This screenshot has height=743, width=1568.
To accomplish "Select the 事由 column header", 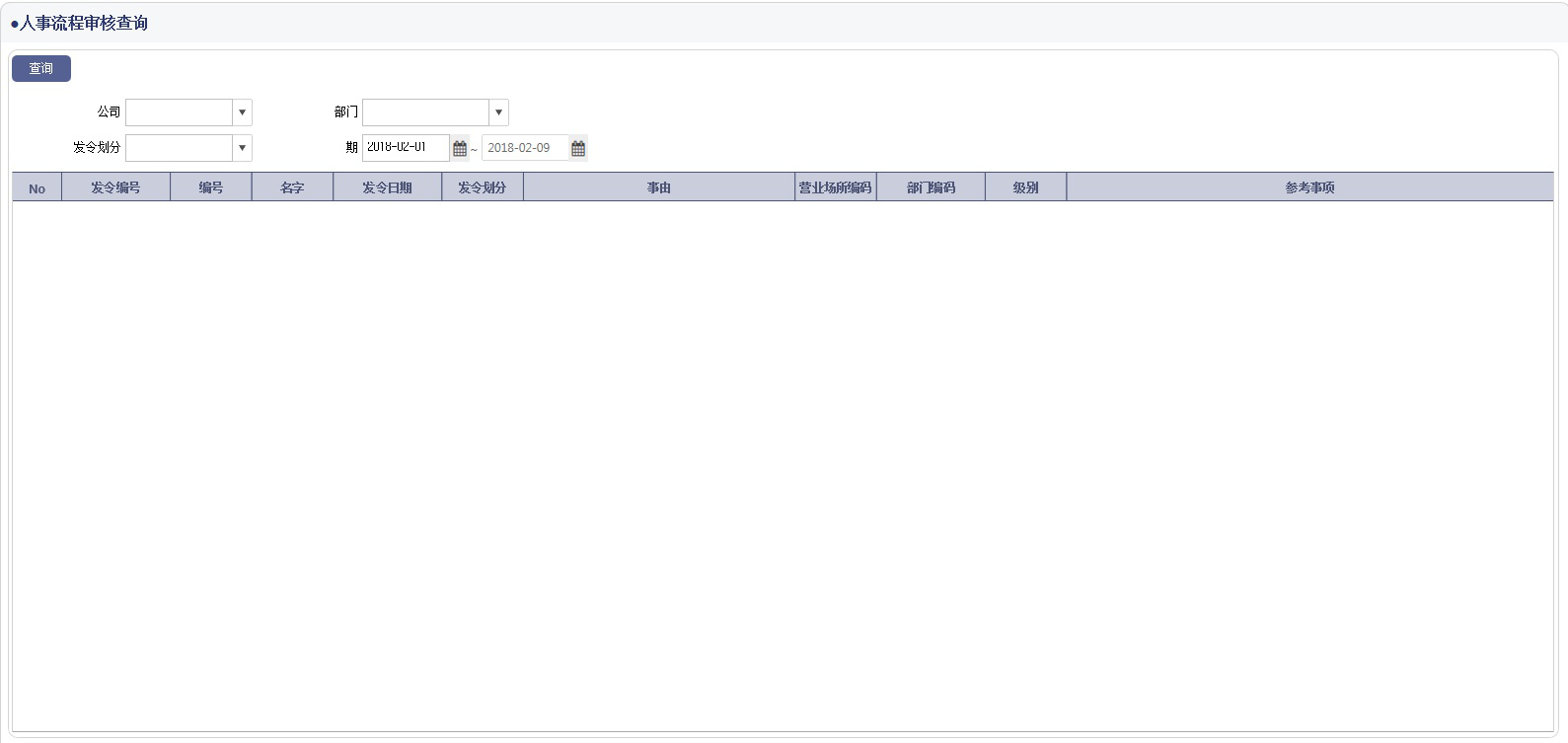I will coord(658,187).
